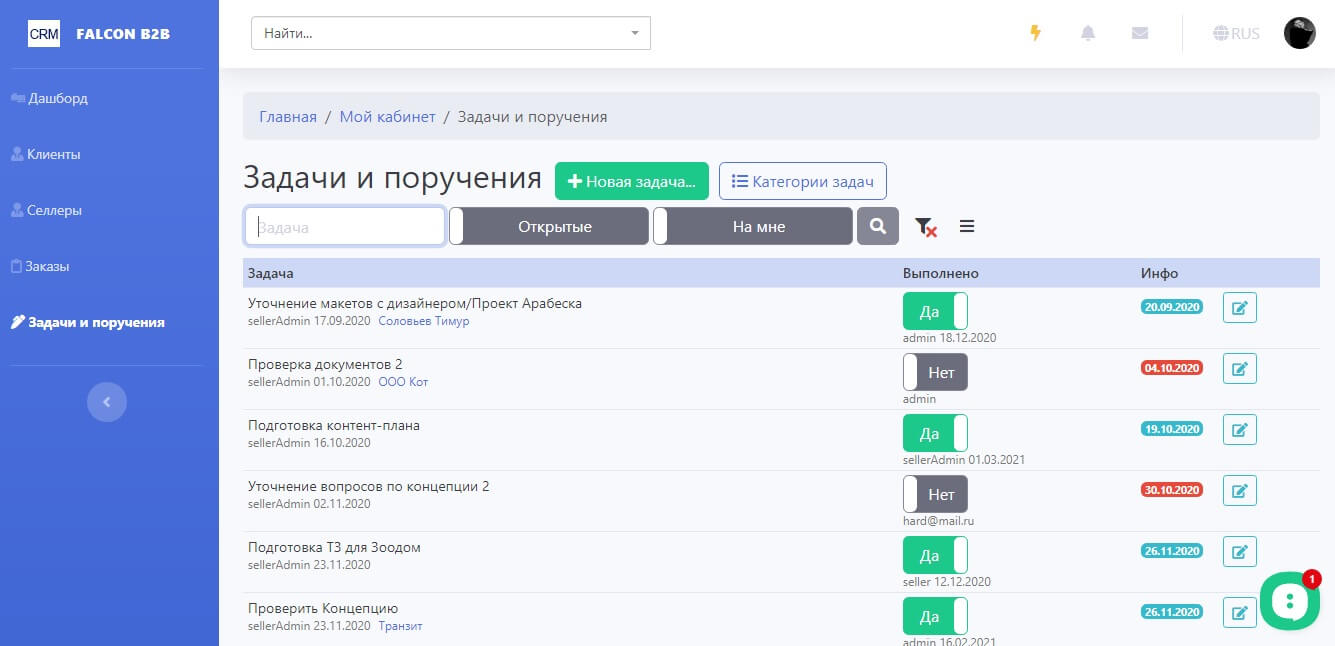1335x646 pixels.
Task: Toggle done switch for Подготовка контент-плана
Action: click(935, 433)
